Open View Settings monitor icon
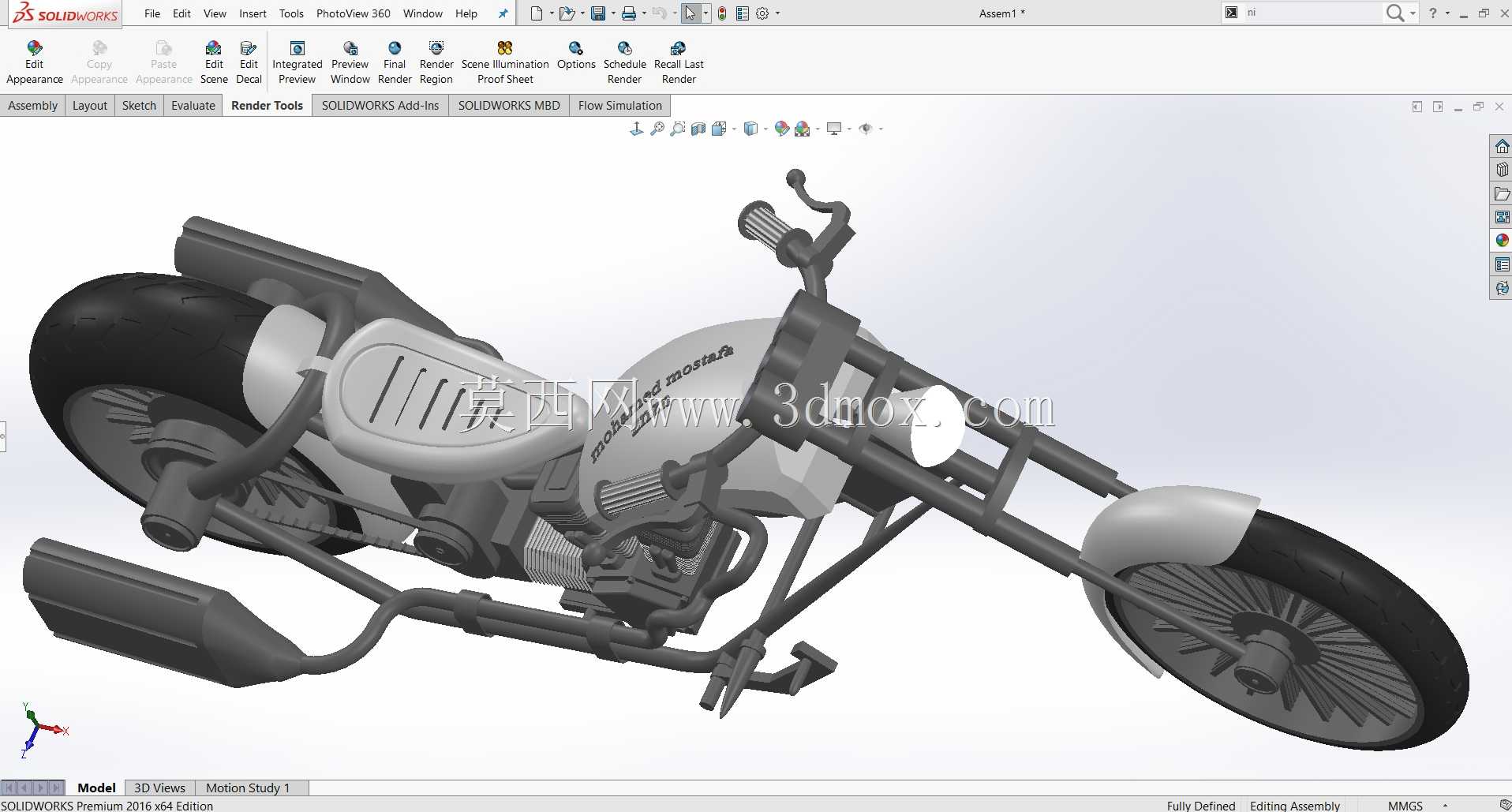 (x=833, y=129)
